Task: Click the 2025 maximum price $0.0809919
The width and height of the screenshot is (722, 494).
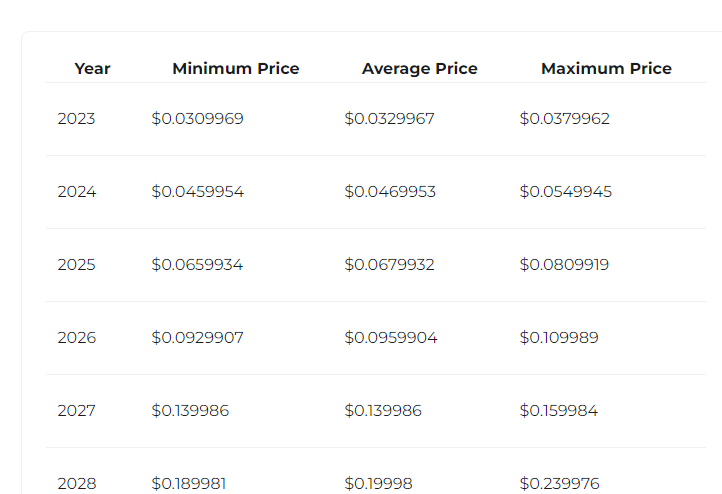Action: point(565,265)
